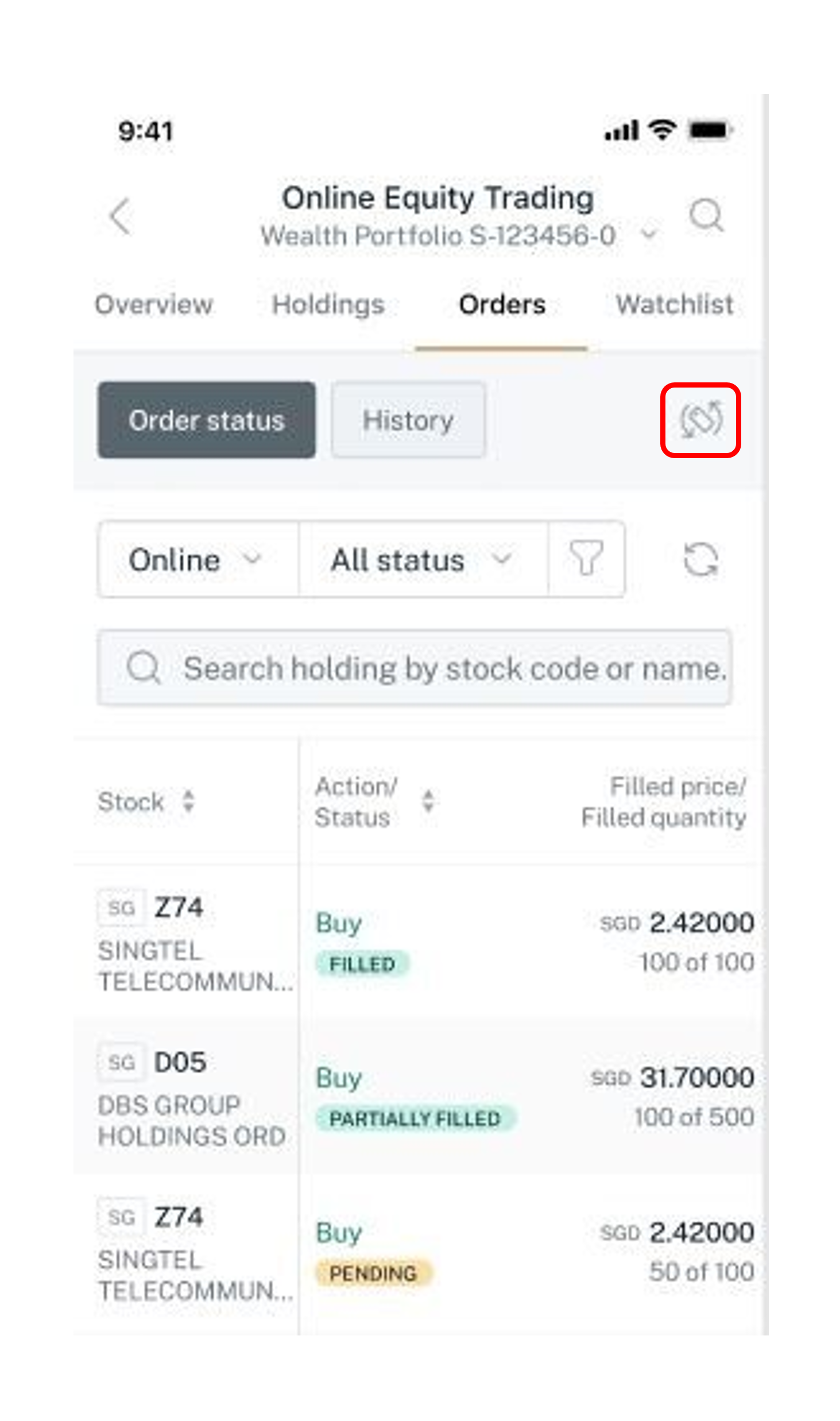The height and width of the screenshot is (1421, 840).
Task: Refresh the order list
Action: 700,559
